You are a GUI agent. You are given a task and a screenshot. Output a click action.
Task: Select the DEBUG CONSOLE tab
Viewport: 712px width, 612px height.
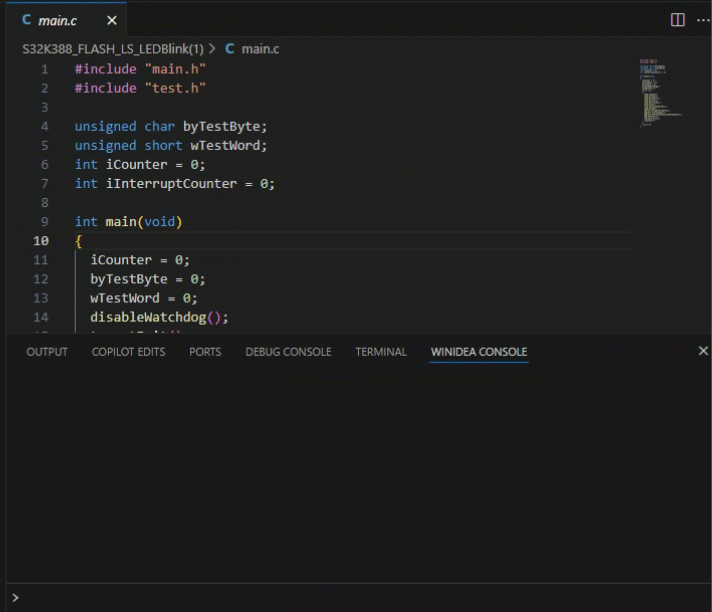(288, 352)
